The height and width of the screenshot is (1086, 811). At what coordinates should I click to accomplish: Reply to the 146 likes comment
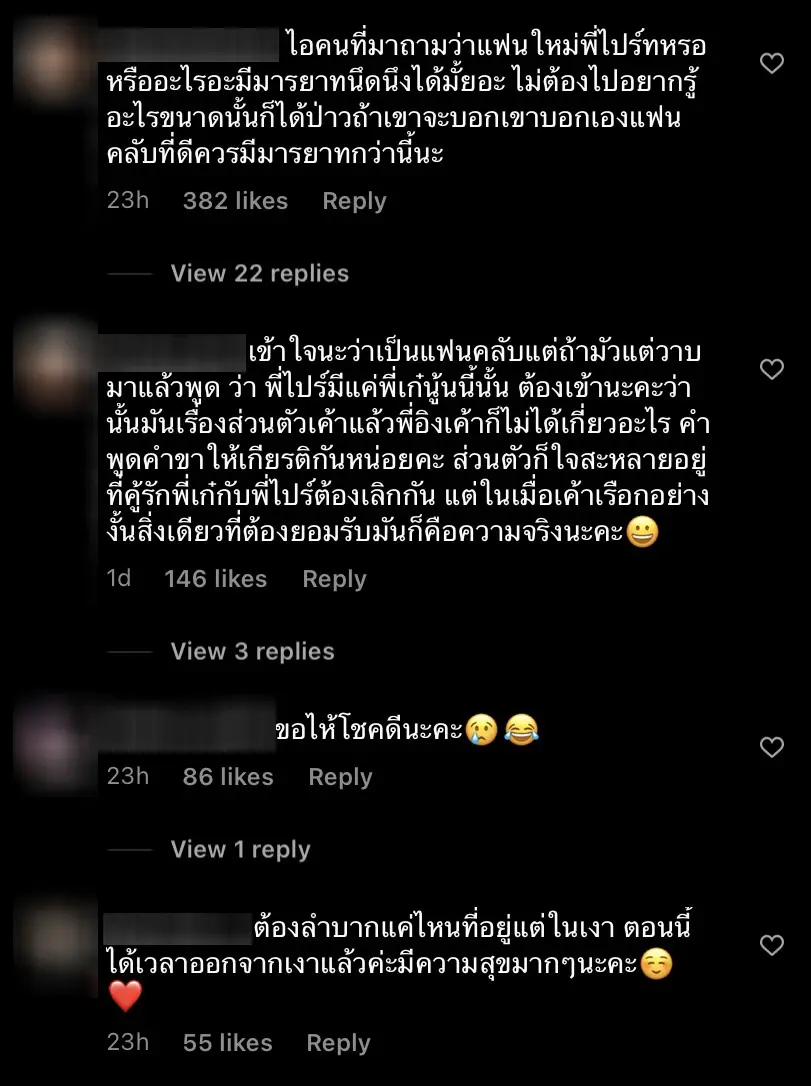334,579
